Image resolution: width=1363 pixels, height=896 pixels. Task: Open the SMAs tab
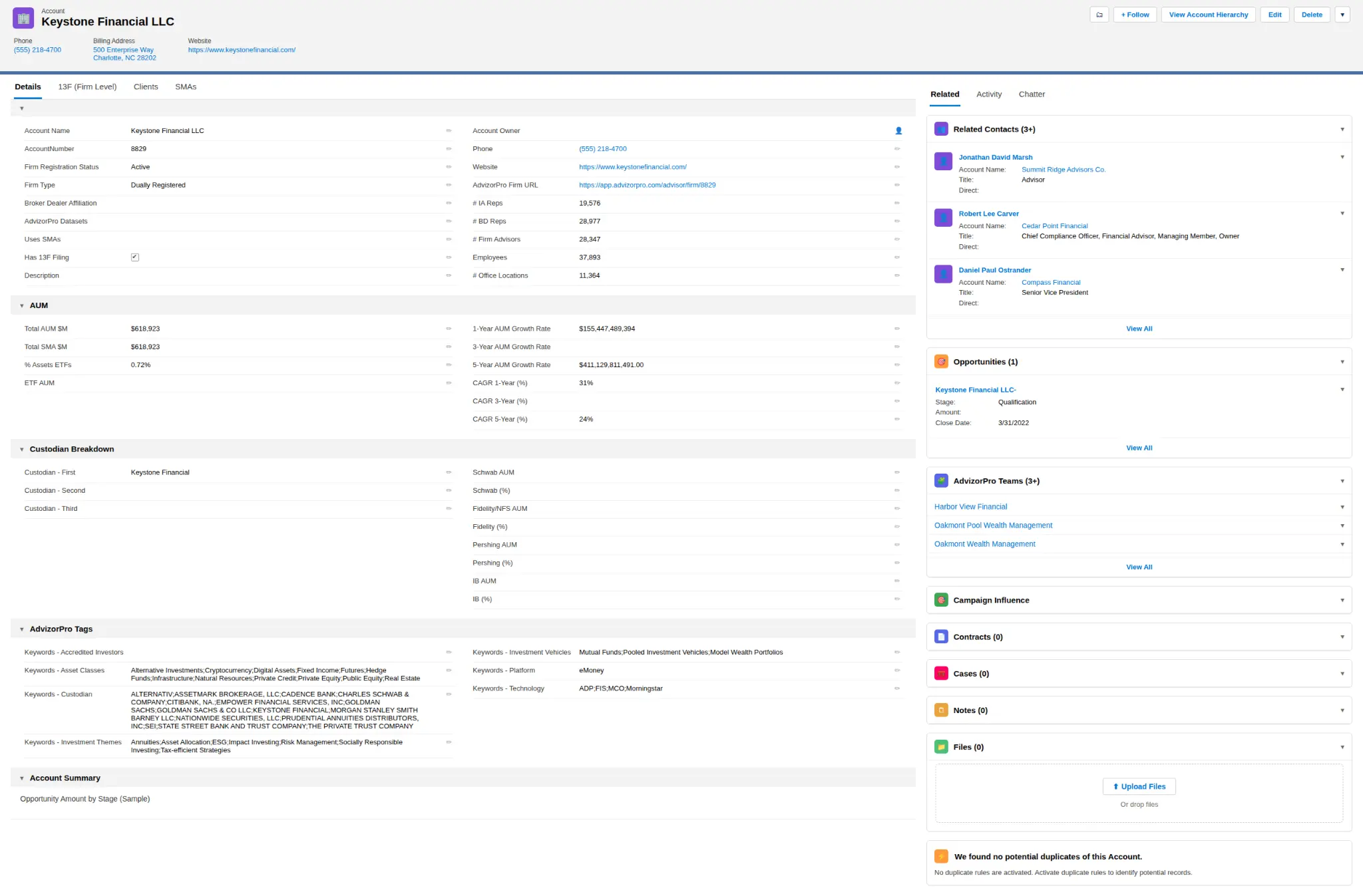pyautogui.click(x=186, y=87)
